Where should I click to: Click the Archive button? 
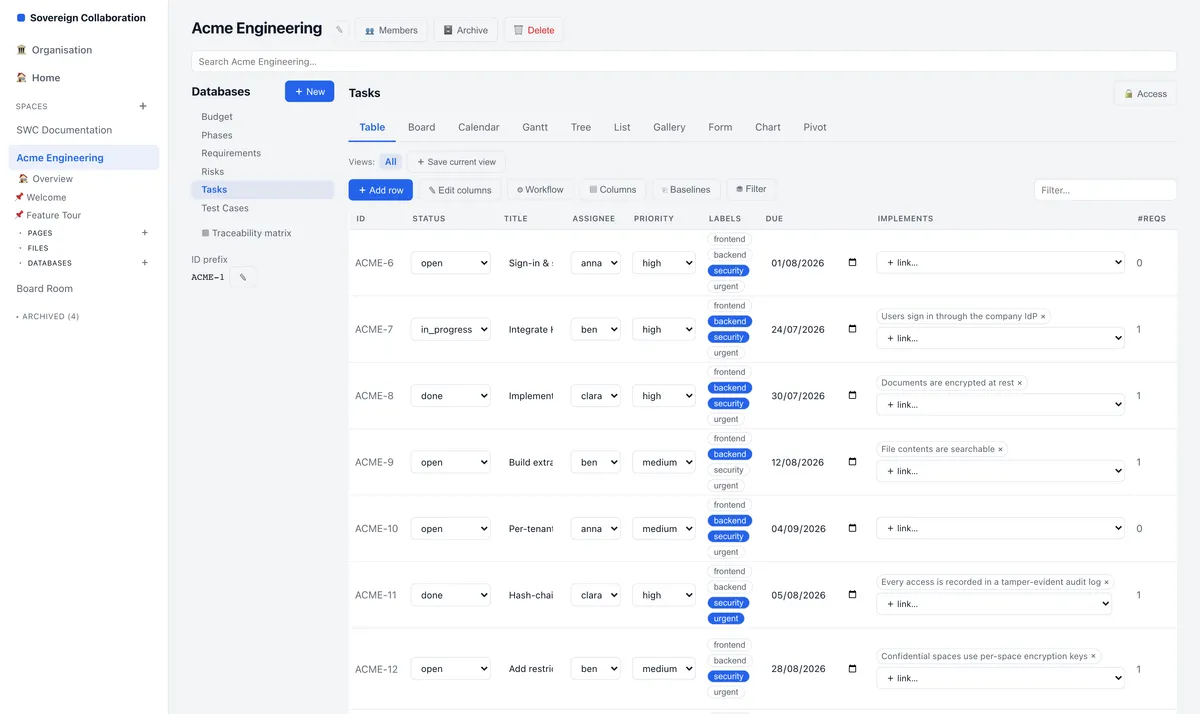[x=466, y=30]
